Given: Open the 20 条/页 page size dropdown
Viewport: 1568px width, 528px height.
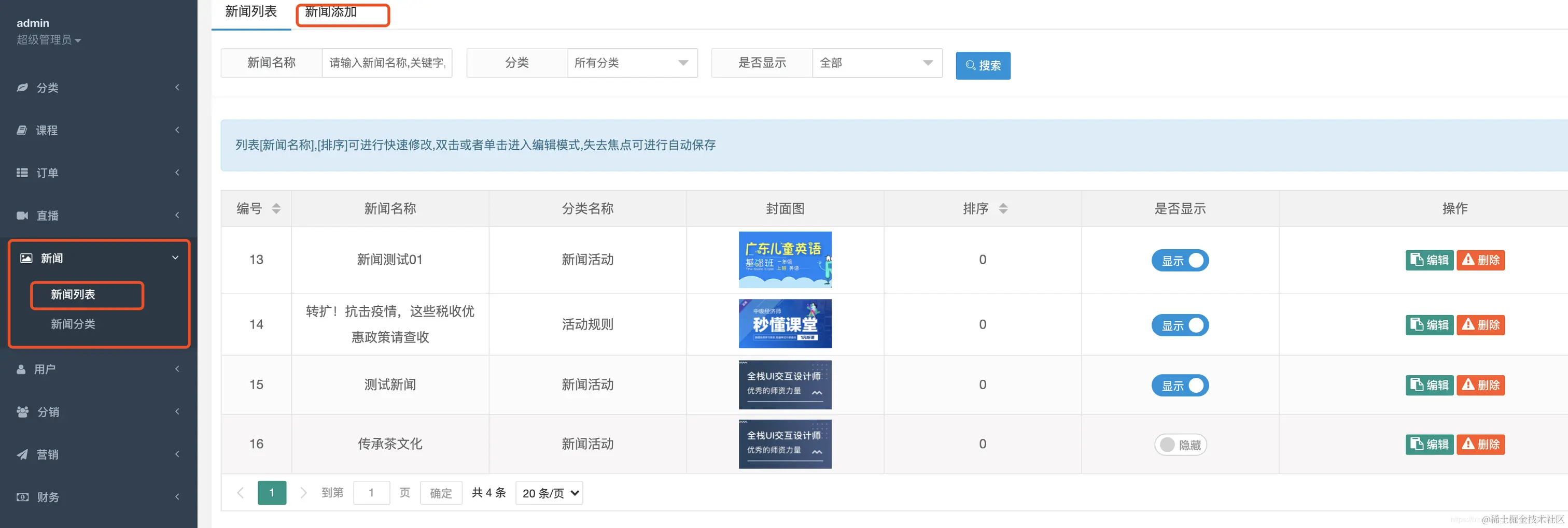Looking at the screenshot, I should [x=549, y=493].
